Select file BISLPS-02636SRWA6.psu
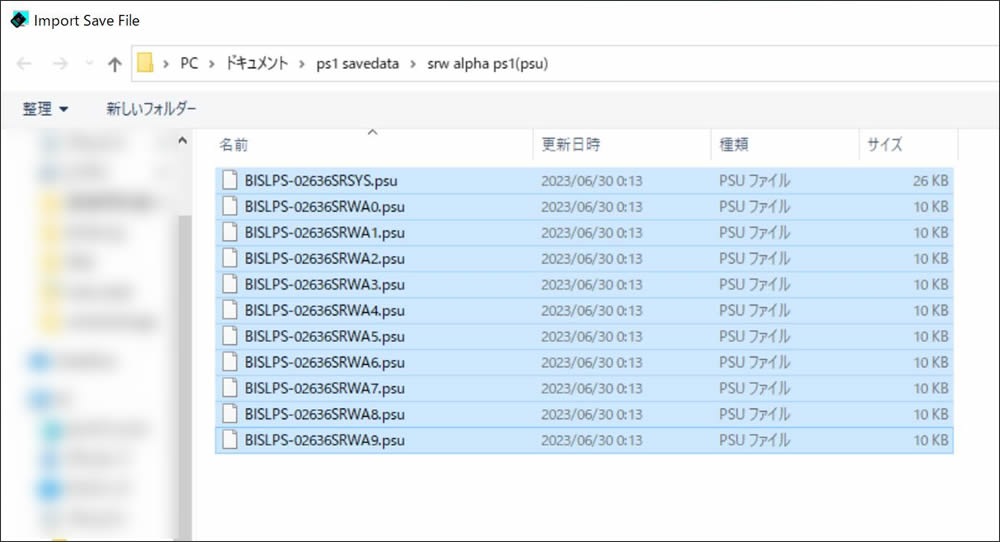The height and width of the screenshot is (542, 1000). (x=584, y=363)
